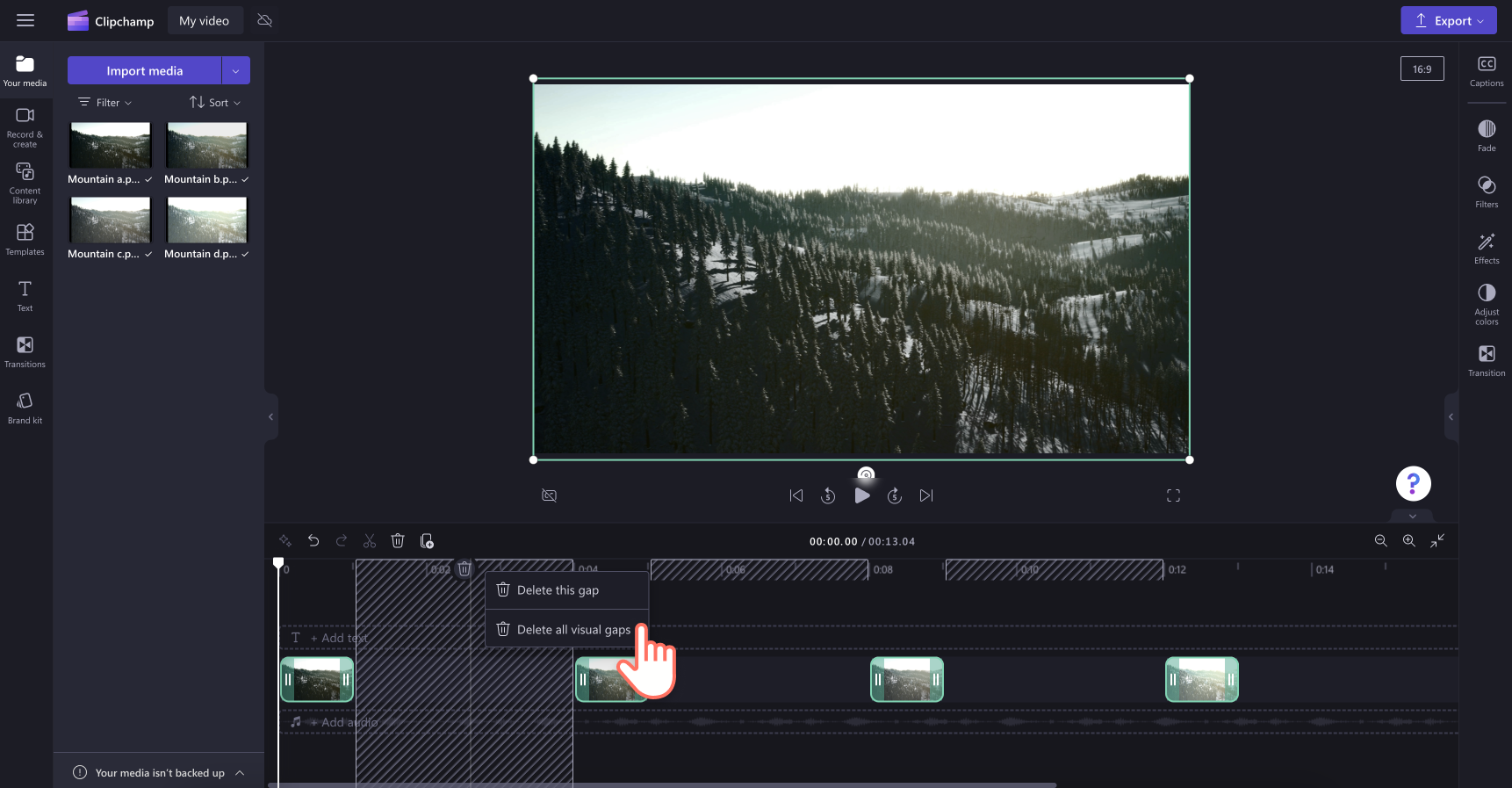This screenshot has height=788, width=1512.
Task: Click the gap trash icon on ruler
Action: [x=464, y=568]
